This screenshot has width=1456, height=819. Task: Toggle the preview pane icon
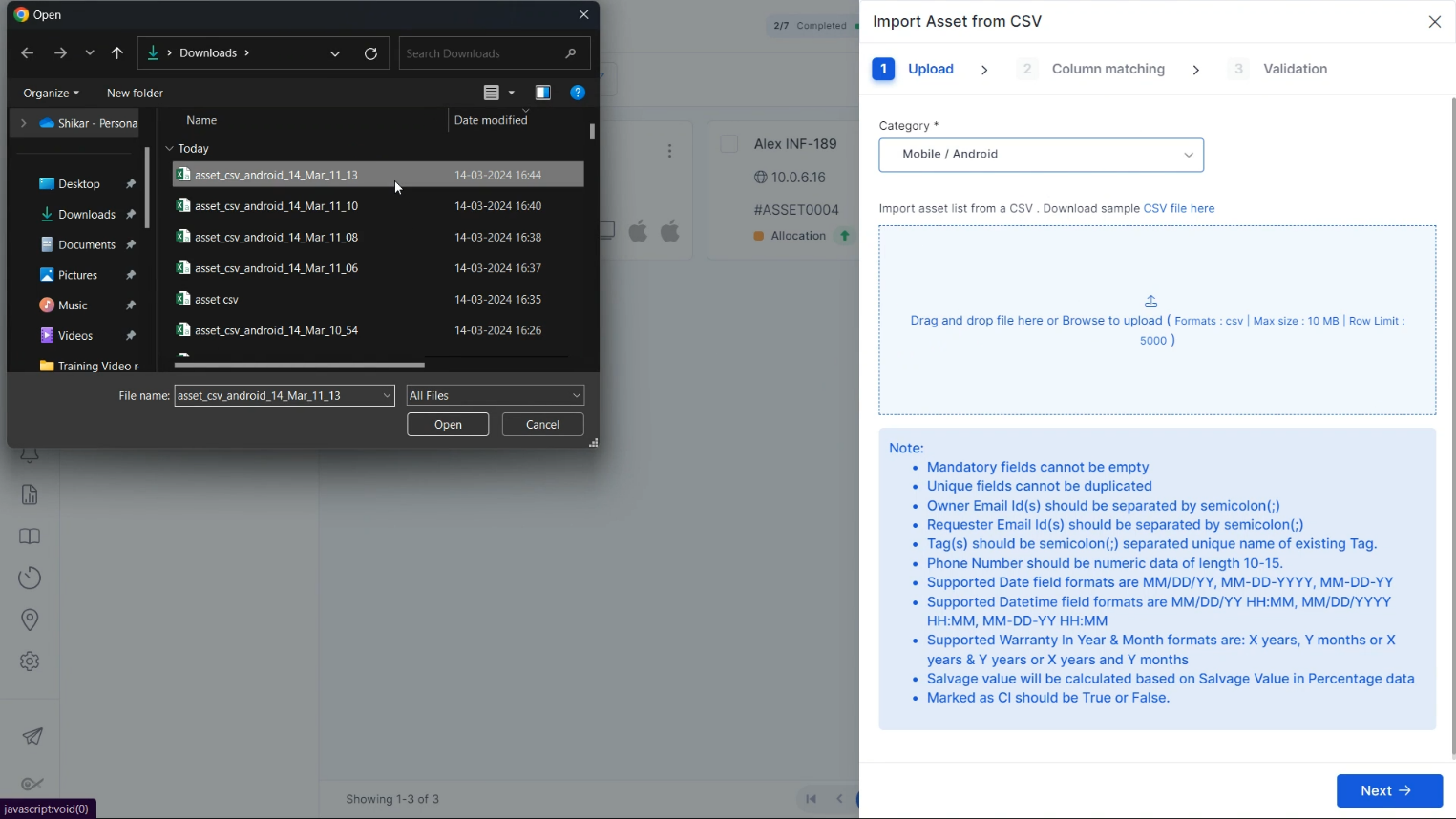tap(543, 93)
